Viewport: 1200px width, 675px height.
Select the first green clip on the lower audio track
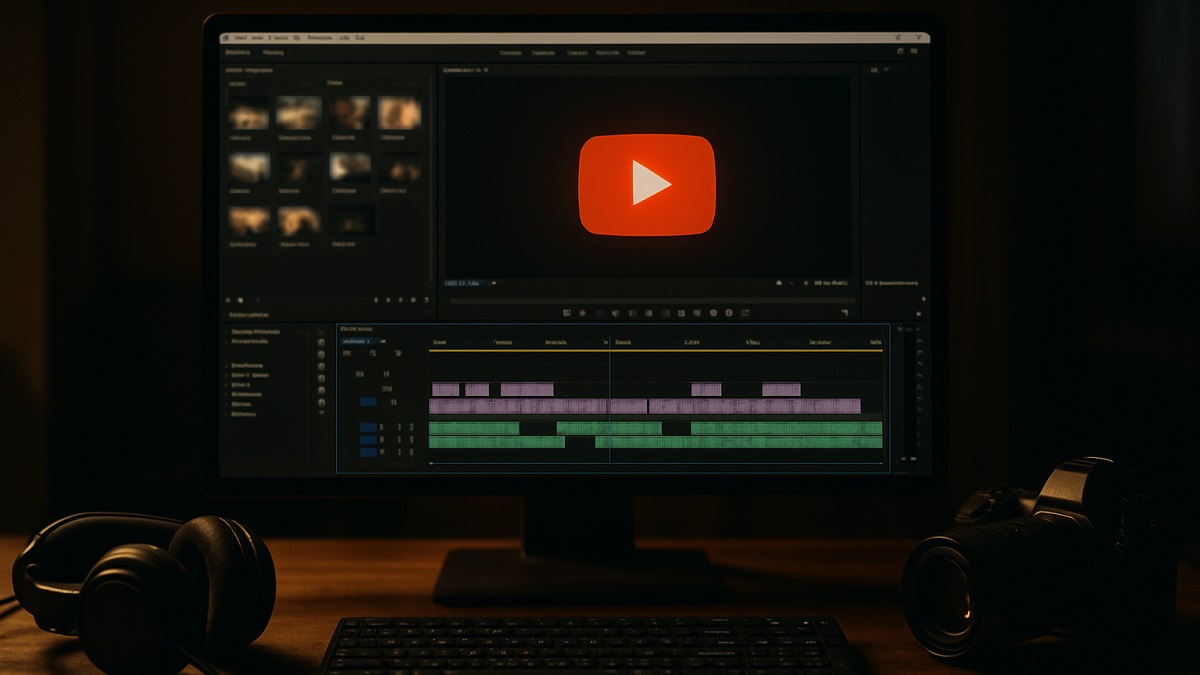pyautogui.click(x=497, y=442)
